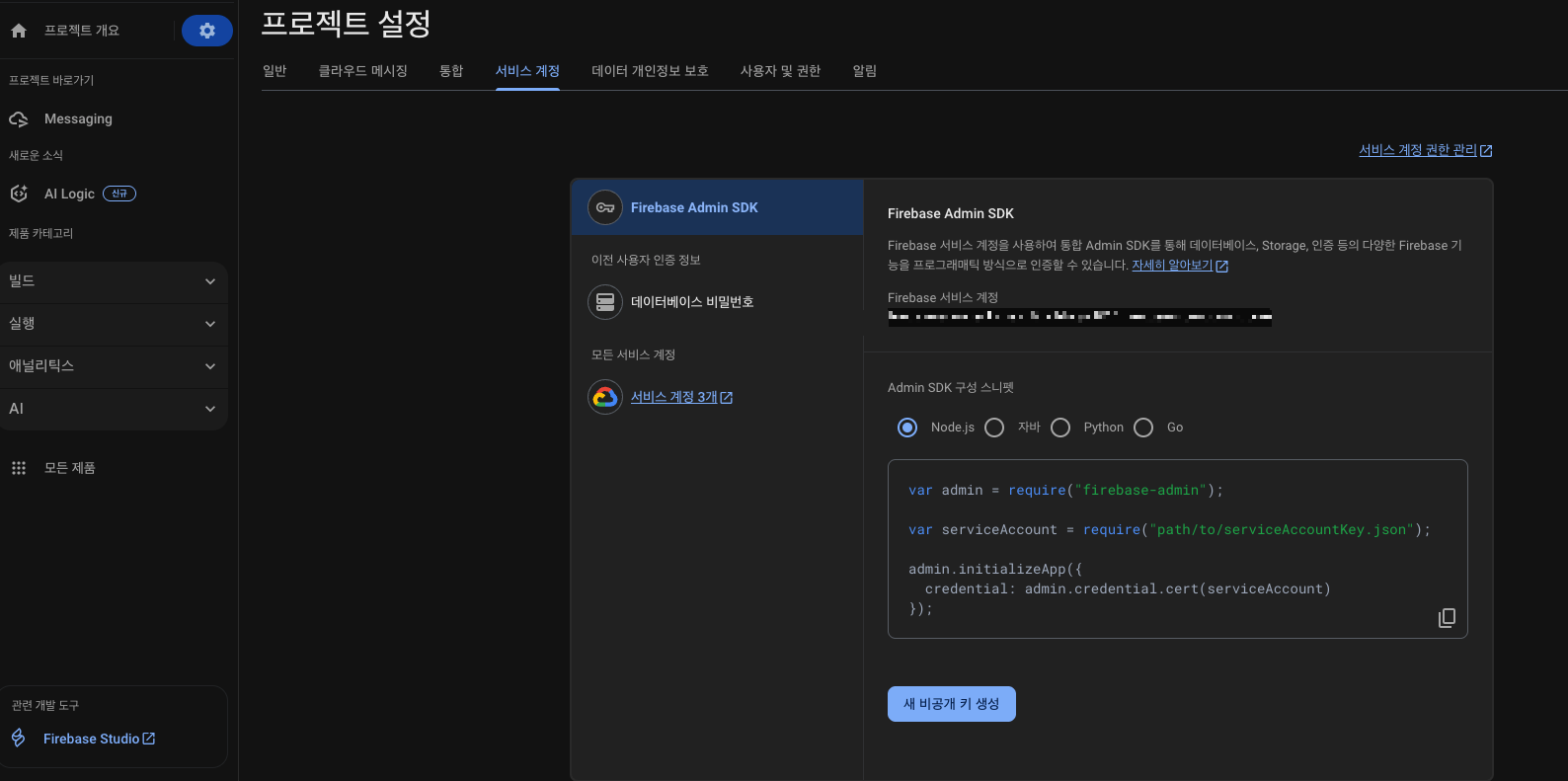Switch to the 클라우드 메시징 tab
The image size is (1568, 781).
(362, 71)
